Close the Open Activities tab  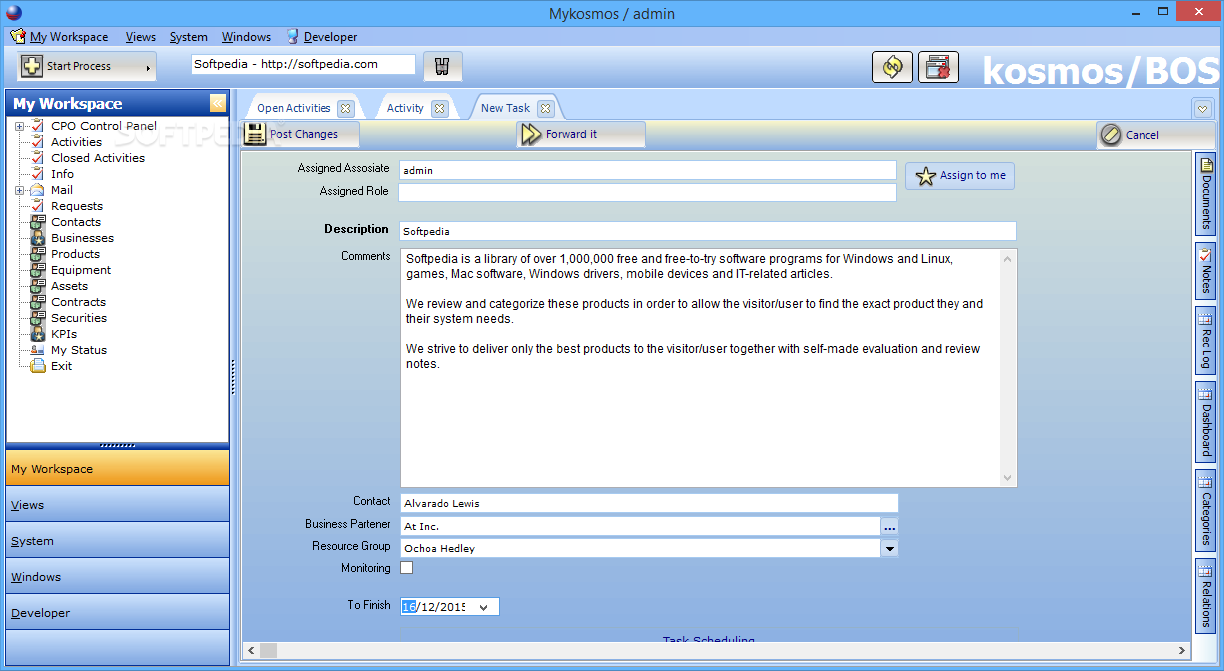[x=345, y=108]
